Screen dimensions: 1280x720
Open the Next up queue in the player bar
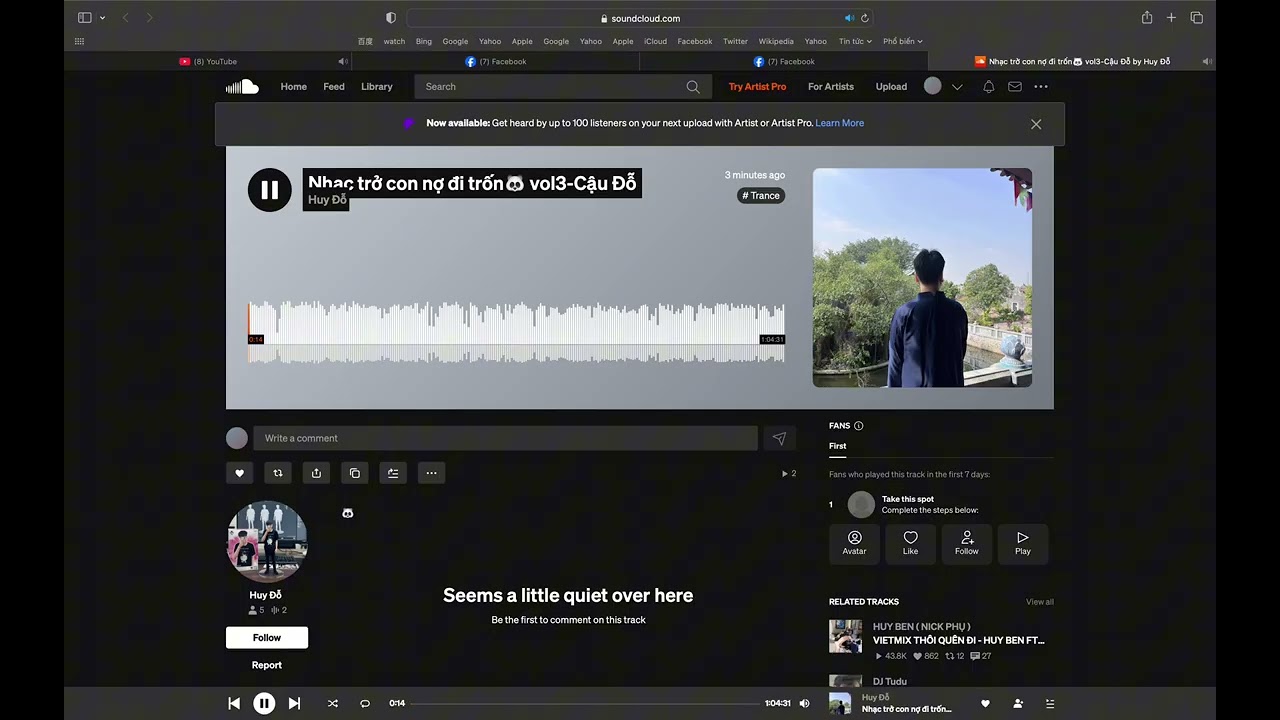coord(1050,703)
